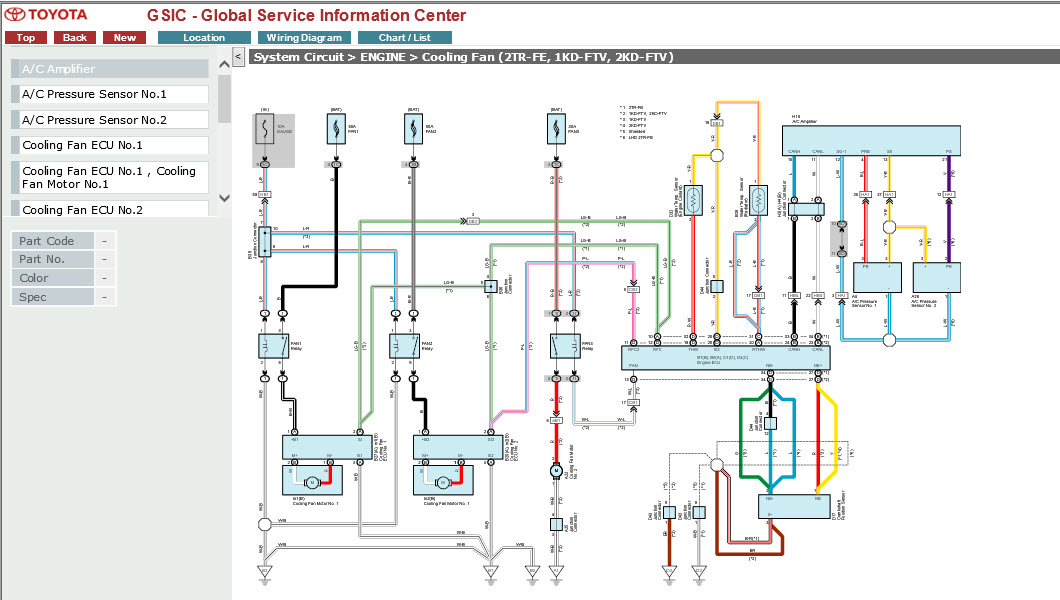Screen dimensions: 1060x600
Task: Select Cooling Fan ECU No.2 list item
Action: click(x=110, y=209)
